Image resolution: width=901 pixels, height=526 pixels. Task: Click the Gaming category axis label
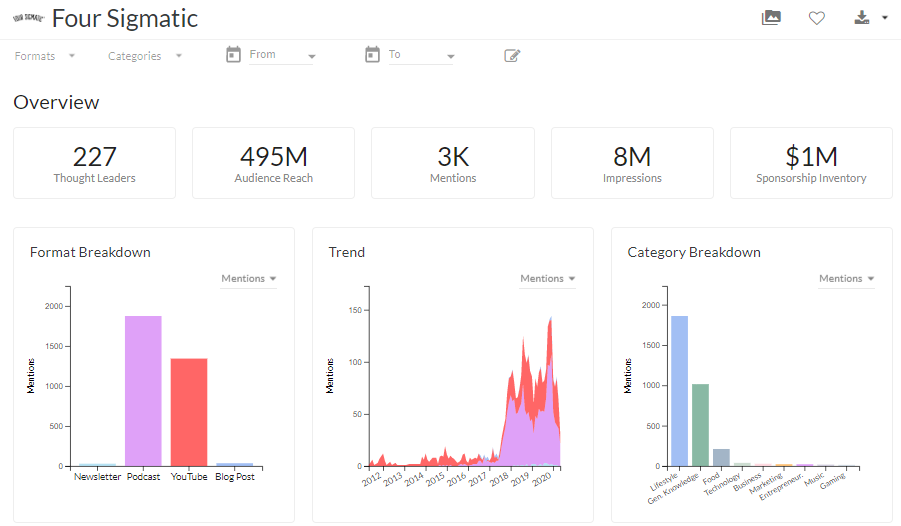point(833,481)
